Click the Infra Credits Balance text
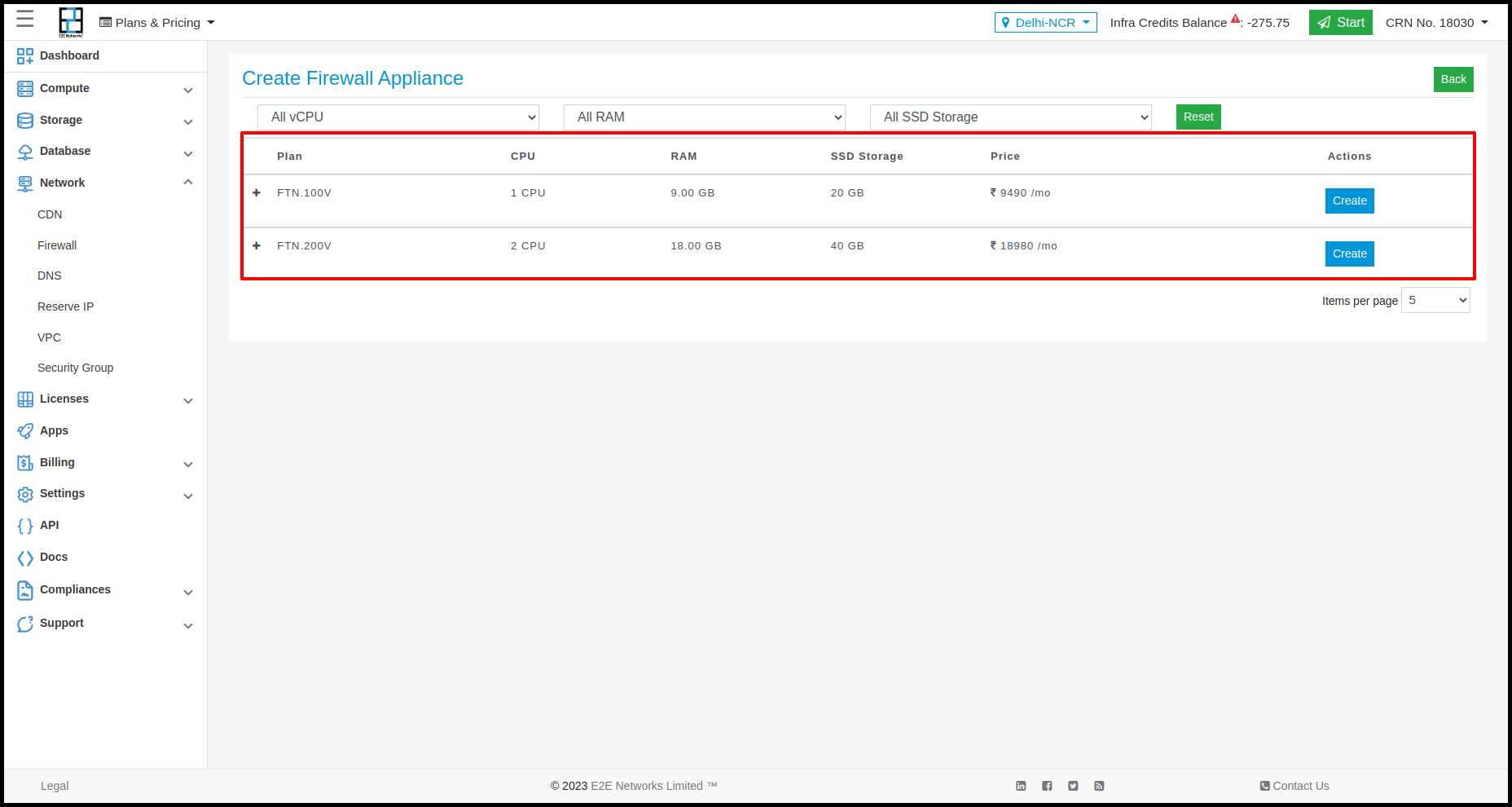 click(x=1168, y=23)
